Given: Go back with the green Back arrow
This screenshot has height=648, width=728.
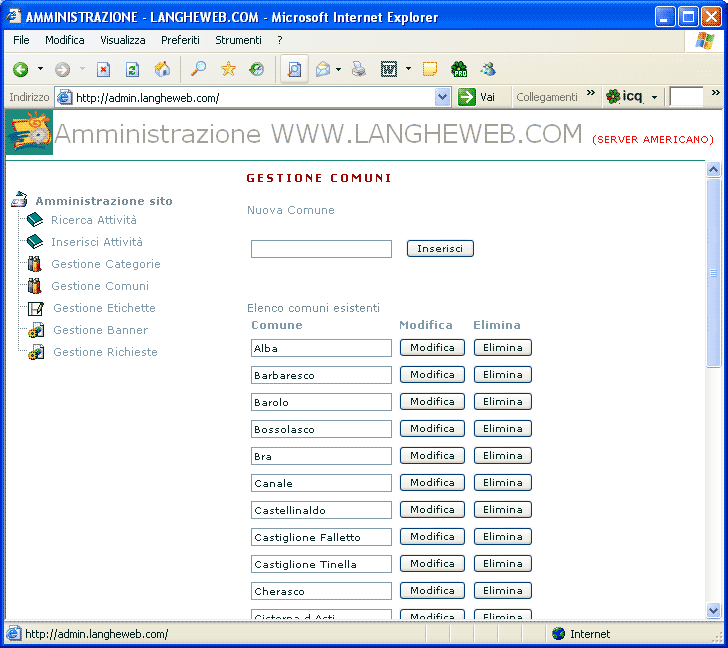Looking at the screenshot, I should [20, 70].
